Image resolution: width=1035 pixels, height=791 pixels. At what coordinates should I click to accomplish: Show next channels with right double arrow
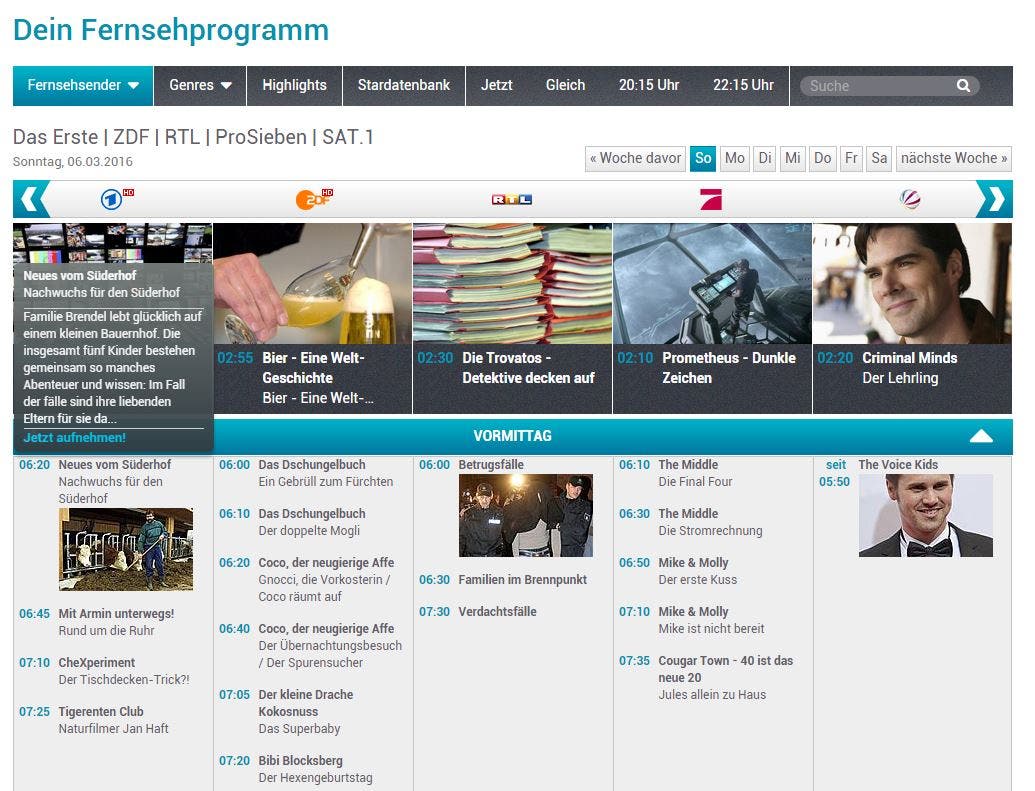coord(994,199)
